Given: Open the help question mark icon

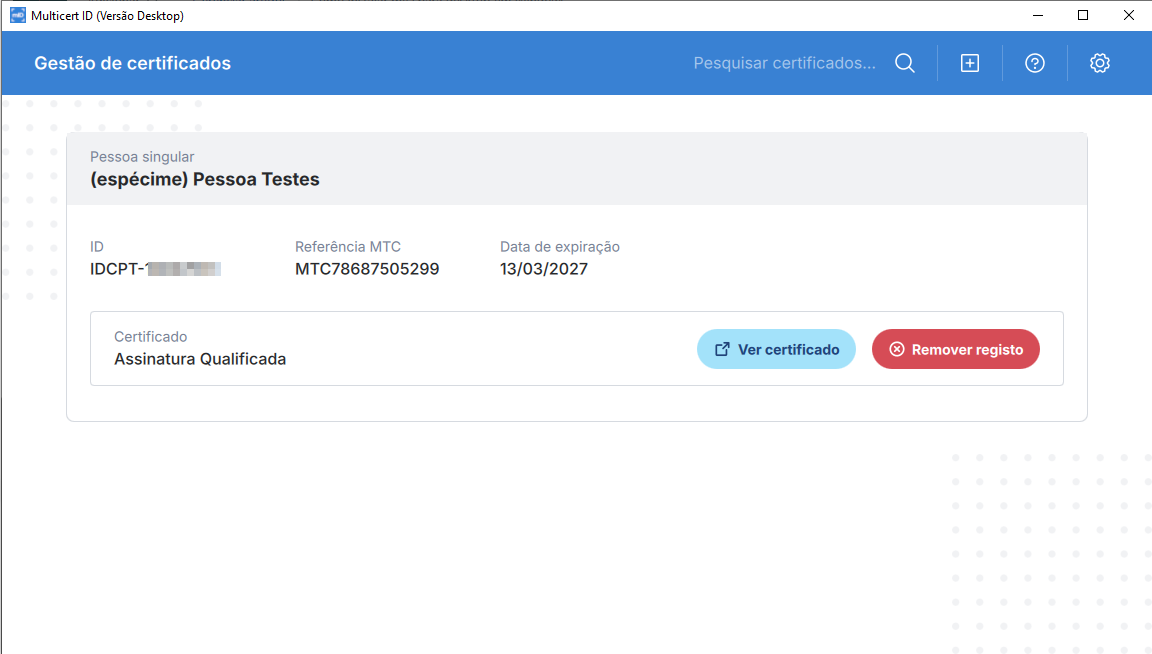Looking at the screenshot, I should pos(1034,63).
